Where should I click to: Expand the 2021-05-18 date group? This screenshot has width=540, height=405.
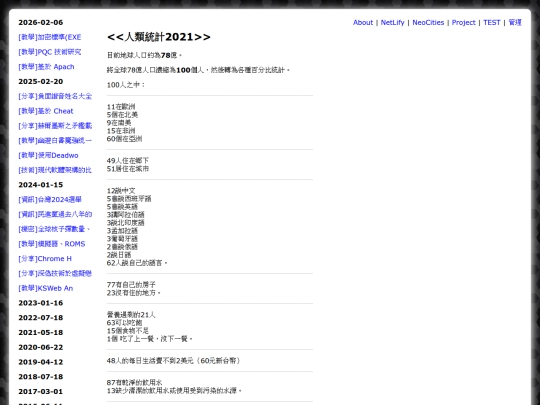(x=41, y=333)
